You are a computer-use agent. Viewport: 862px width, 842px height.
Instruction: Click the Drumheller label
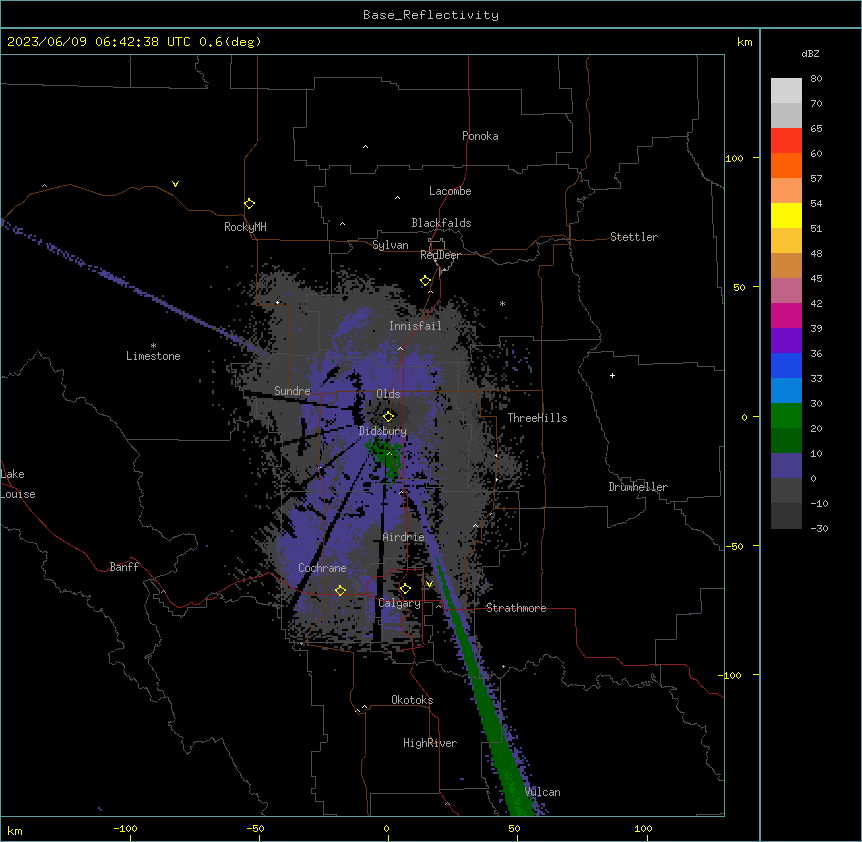(x=638, y=487)
